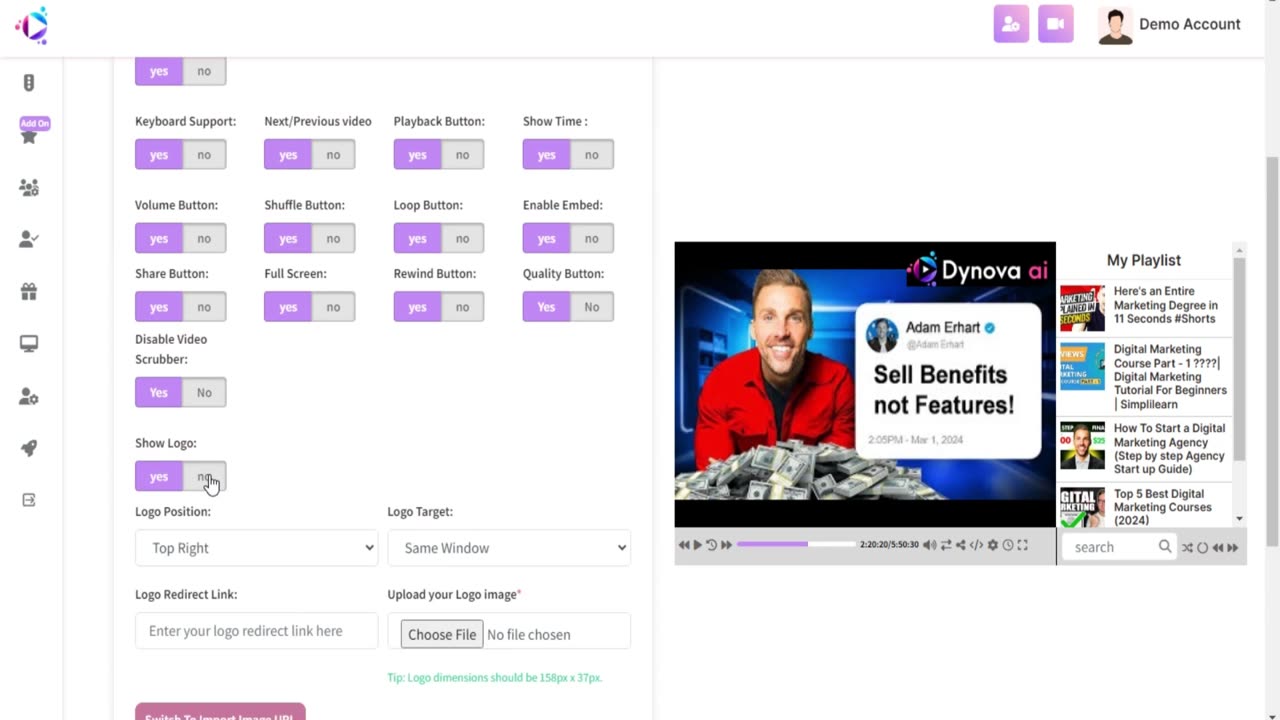Open the Logo Target dropdown

509,548
